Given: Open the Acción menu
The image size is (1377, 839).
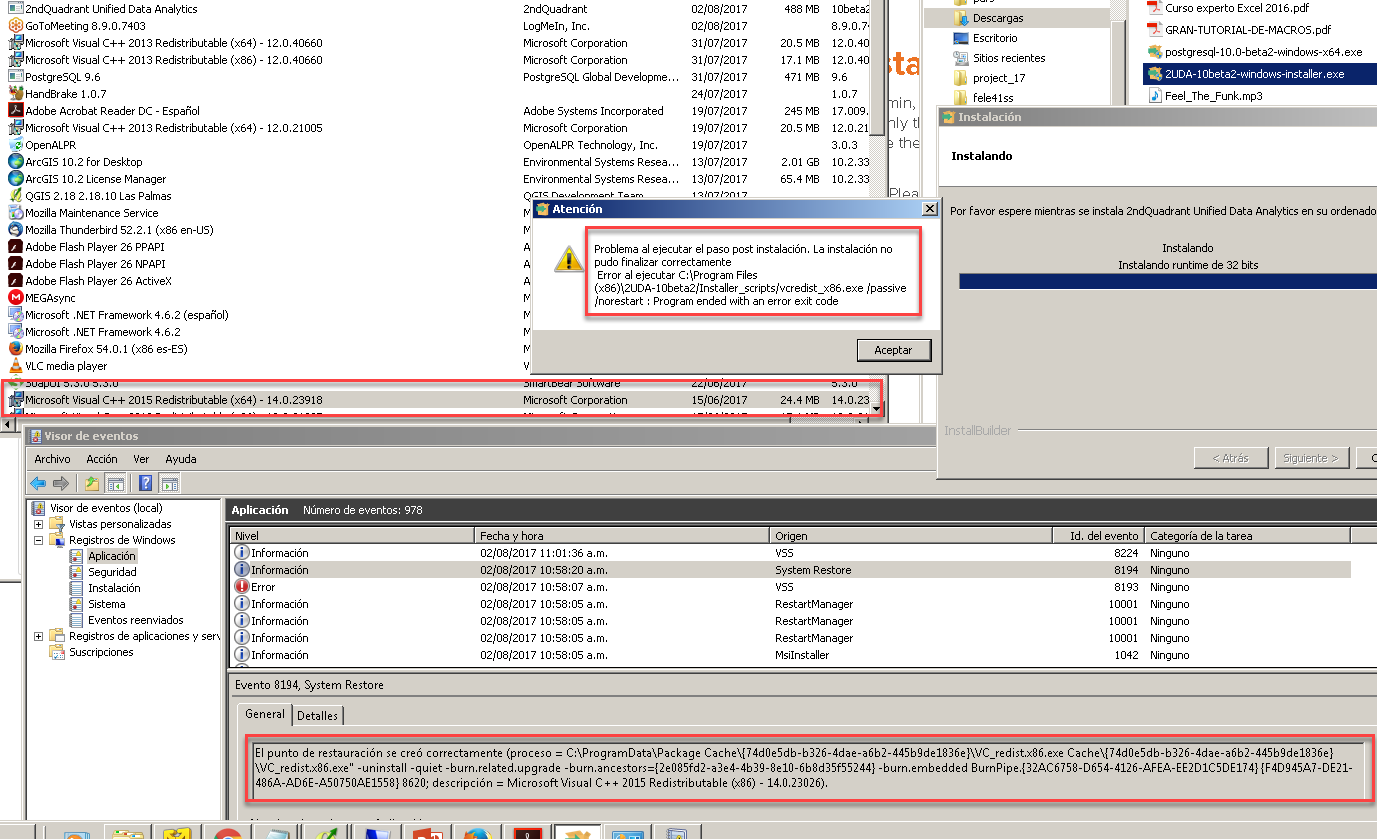Looking at the screenshot, I should click(101, 459).
